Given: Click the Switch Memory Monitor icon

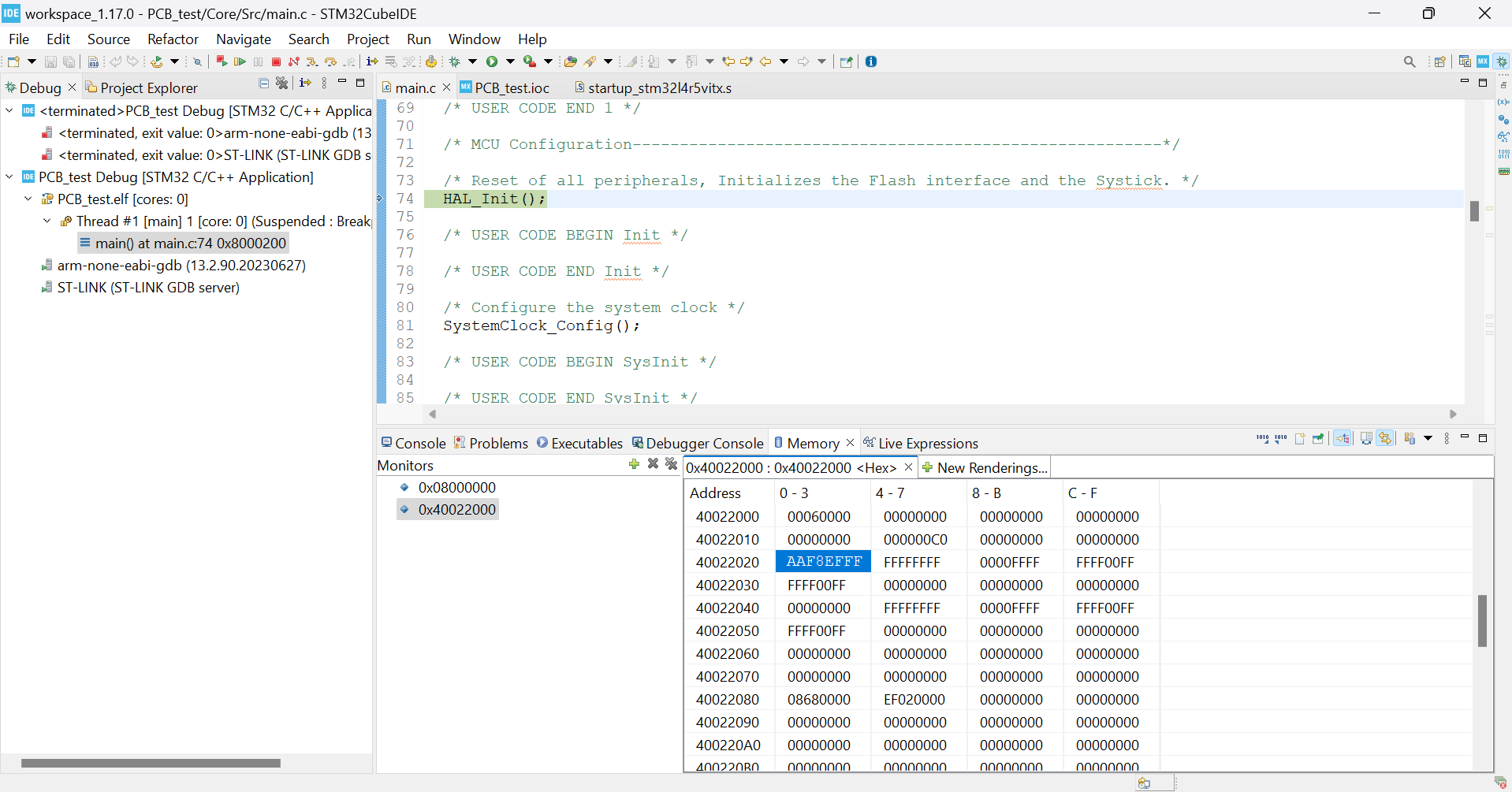Looking at the screenshot, I should click(1410, 439).
